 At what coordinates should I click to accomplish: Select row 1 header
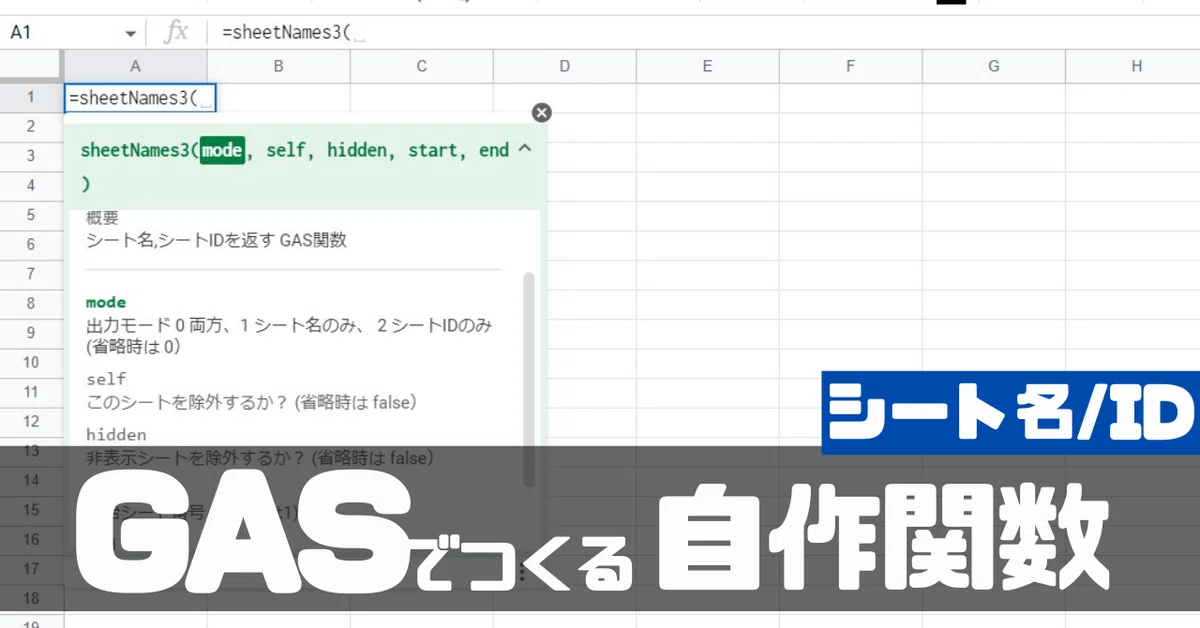pyautogui.click(x=32, y=97)
